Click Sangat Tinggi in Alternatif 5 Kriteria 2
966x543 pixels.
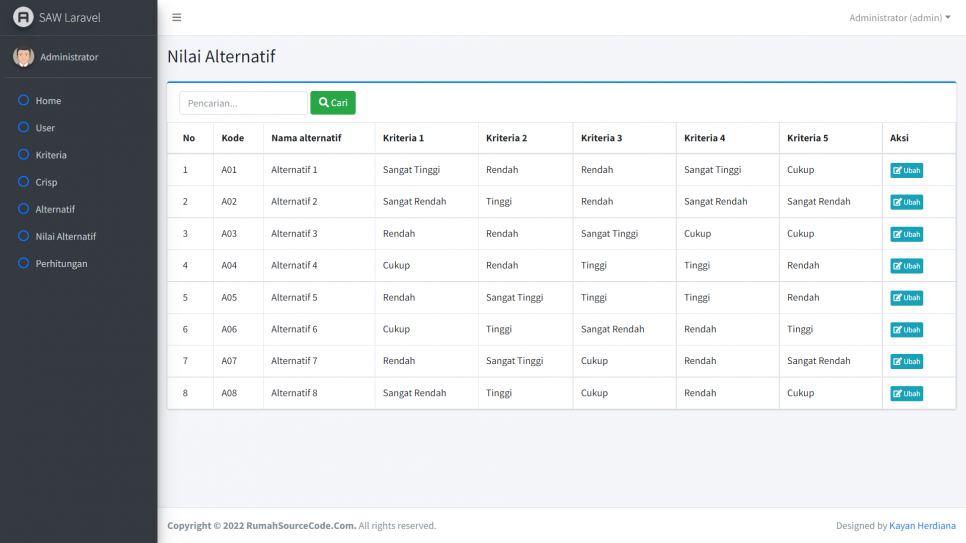pos(514,297)
